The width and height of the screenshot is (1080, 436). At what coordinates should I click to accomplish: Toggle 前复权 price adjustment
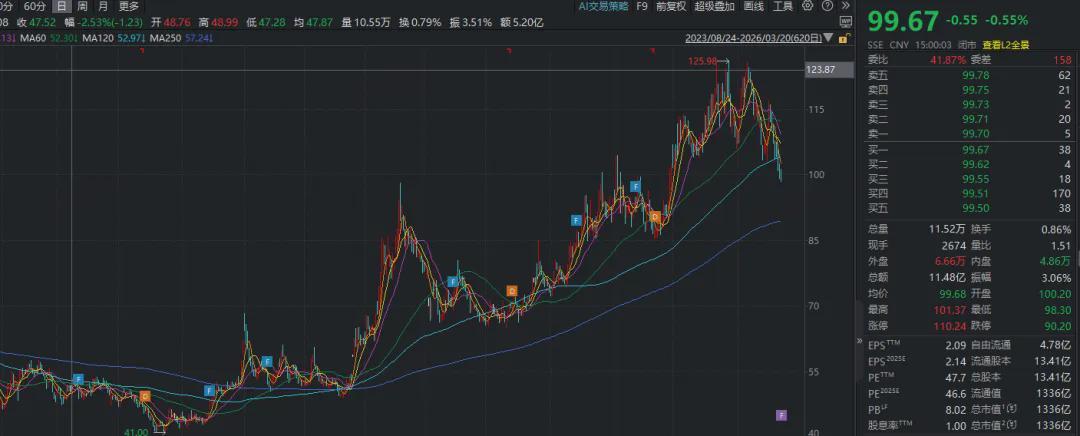[x=671, y=6]
